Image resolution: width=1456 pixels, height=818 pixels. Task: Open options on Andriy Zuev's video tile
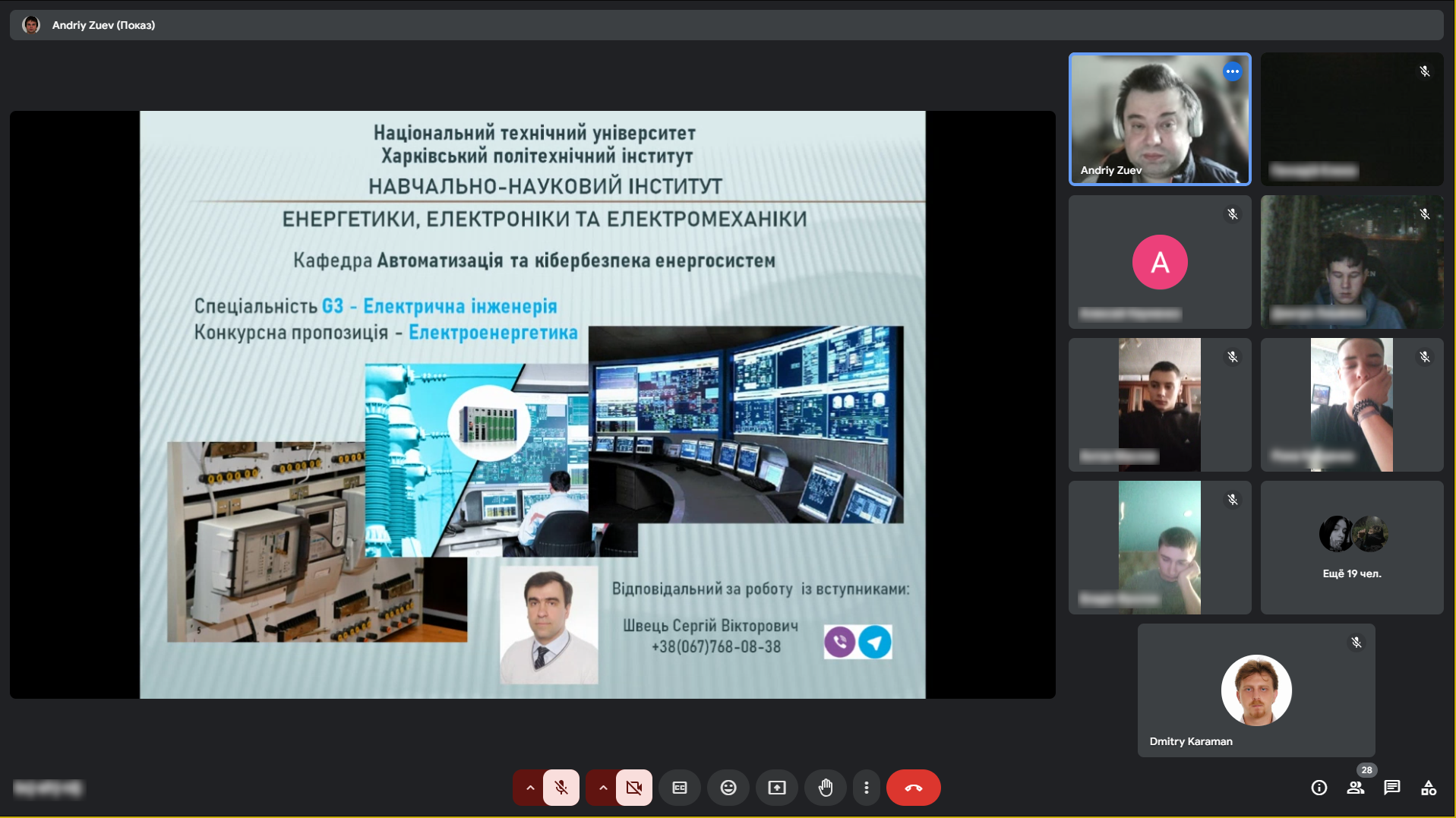(1232, 71)
